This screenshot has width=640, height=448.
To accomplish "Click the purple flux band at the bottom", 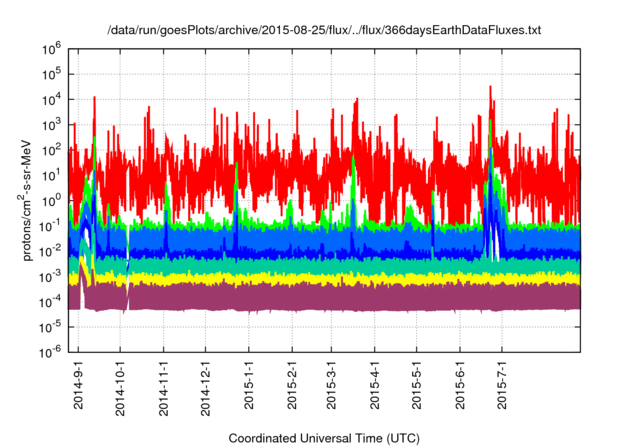I will [324, 298].
